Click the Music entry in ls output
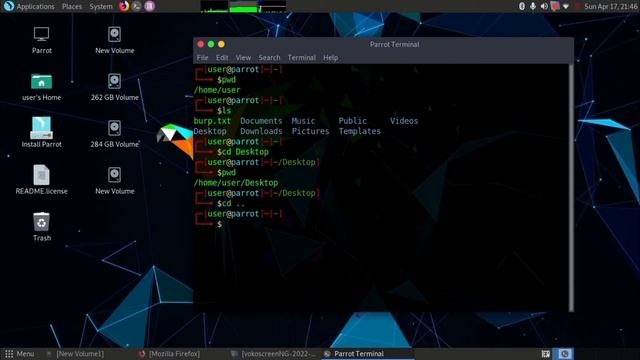 coord(303,121)
